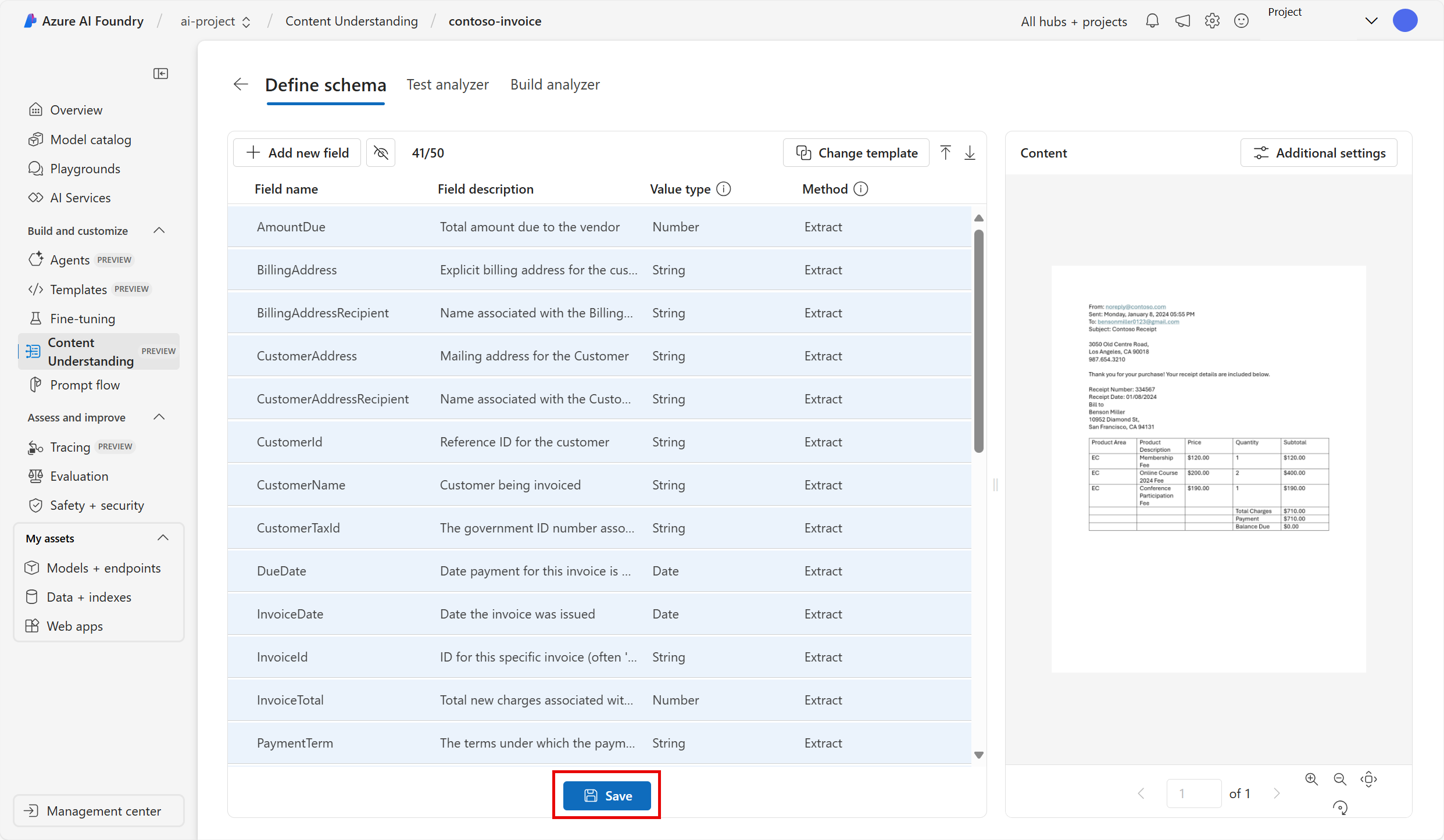Collapse Assess and improve section
The width and height of the screenshot is (1444, 840).
pyautogui.click(x=159, y=417)
